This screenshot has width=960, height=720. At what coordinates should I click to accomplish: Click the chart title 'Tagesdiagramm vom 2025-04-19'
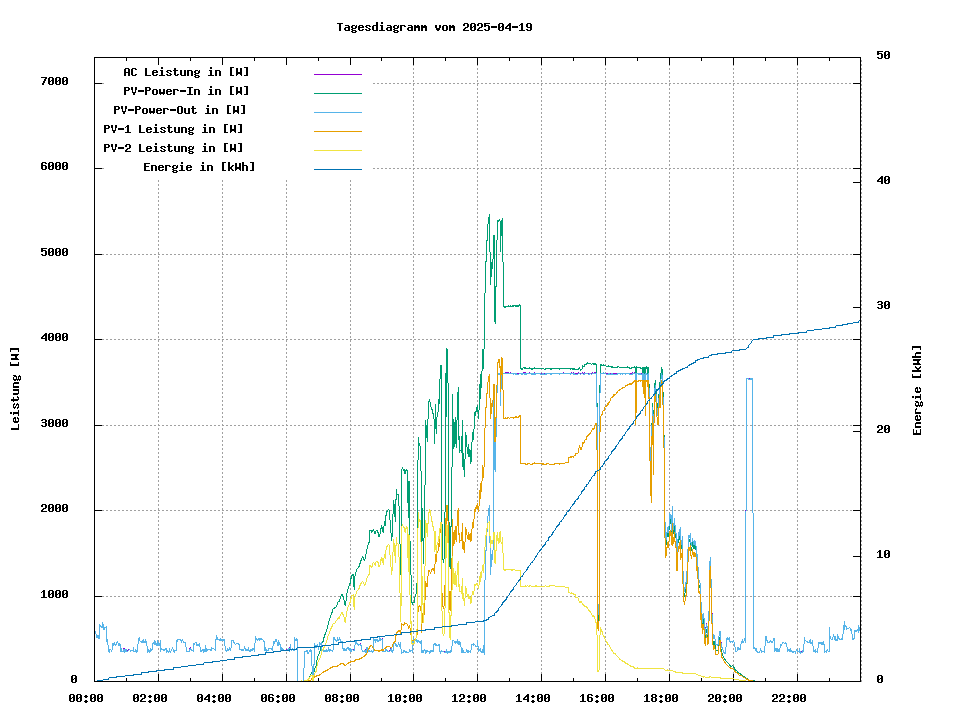[434, 27]
